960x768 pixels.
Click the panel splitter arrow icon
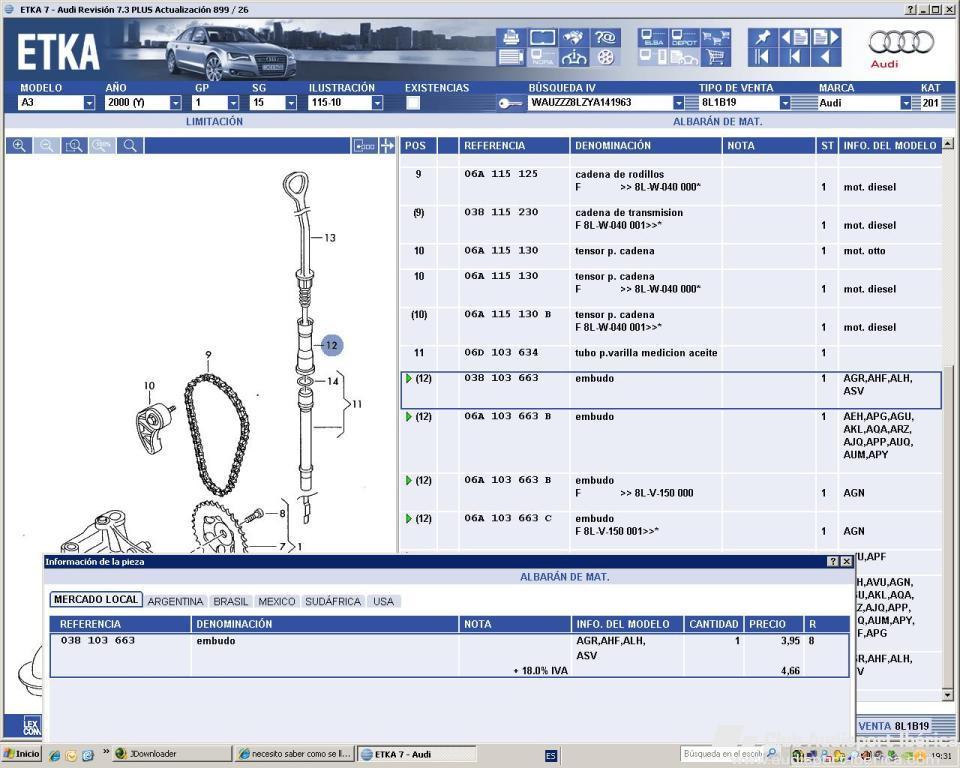[x=387, y=146]
